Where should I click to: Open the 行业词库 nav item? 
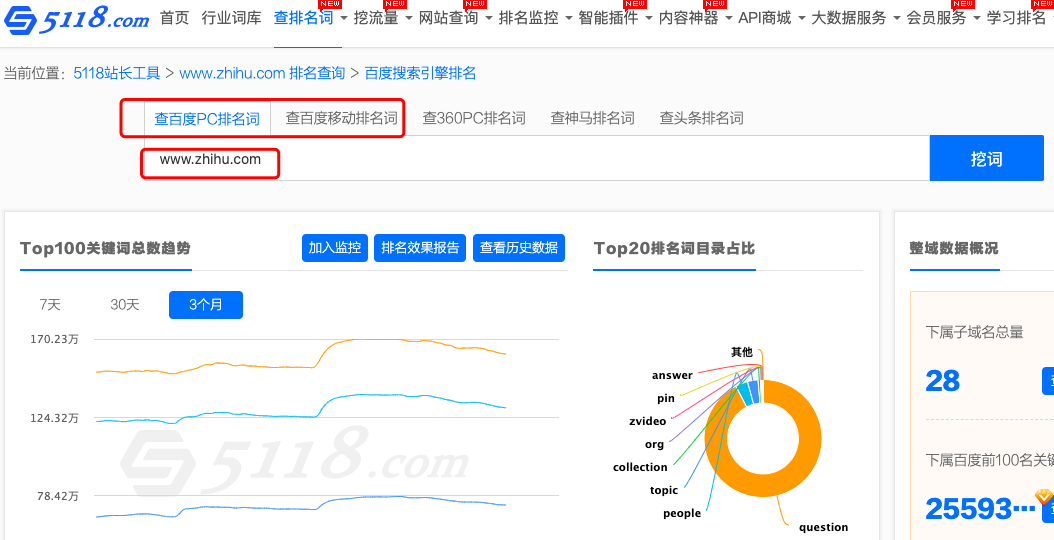point(231,18)
